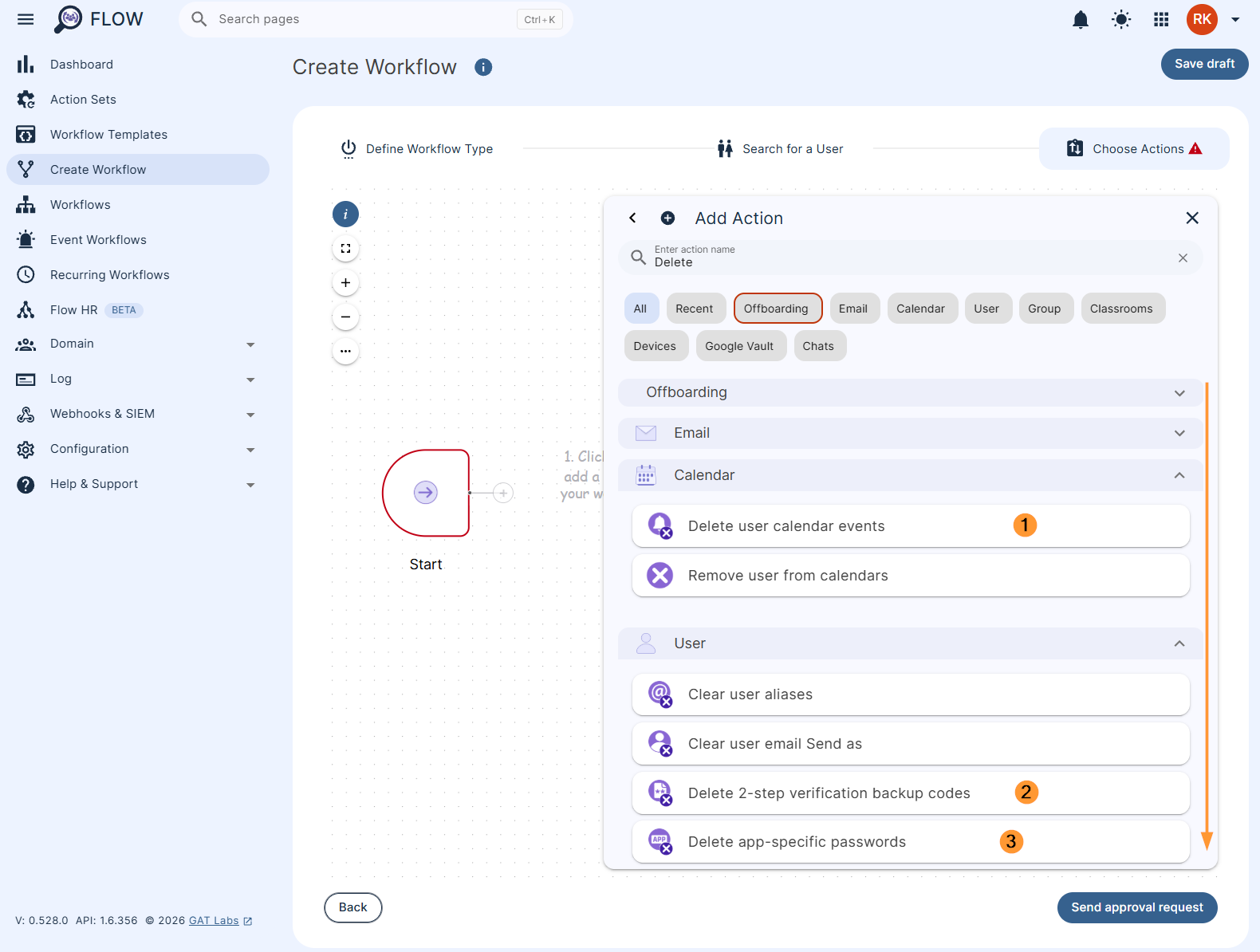Open Dashboard in the sidebar

(138, 65)
